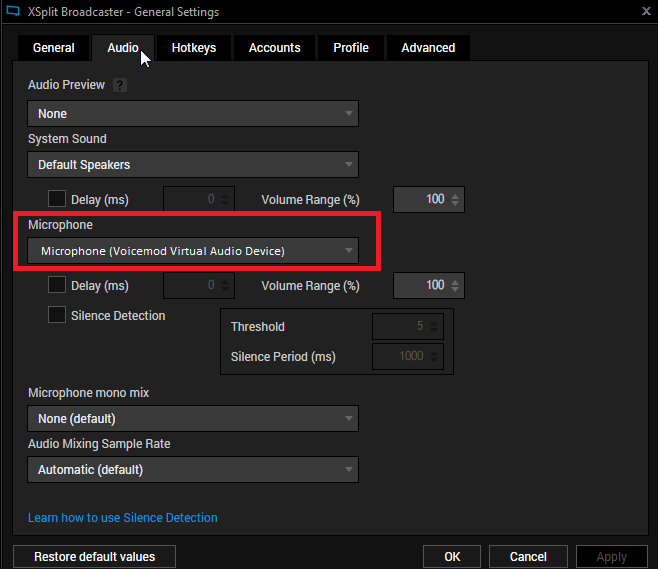Click Restore default values button
This screenshot has height=569, width=658.
click(94, 557)
